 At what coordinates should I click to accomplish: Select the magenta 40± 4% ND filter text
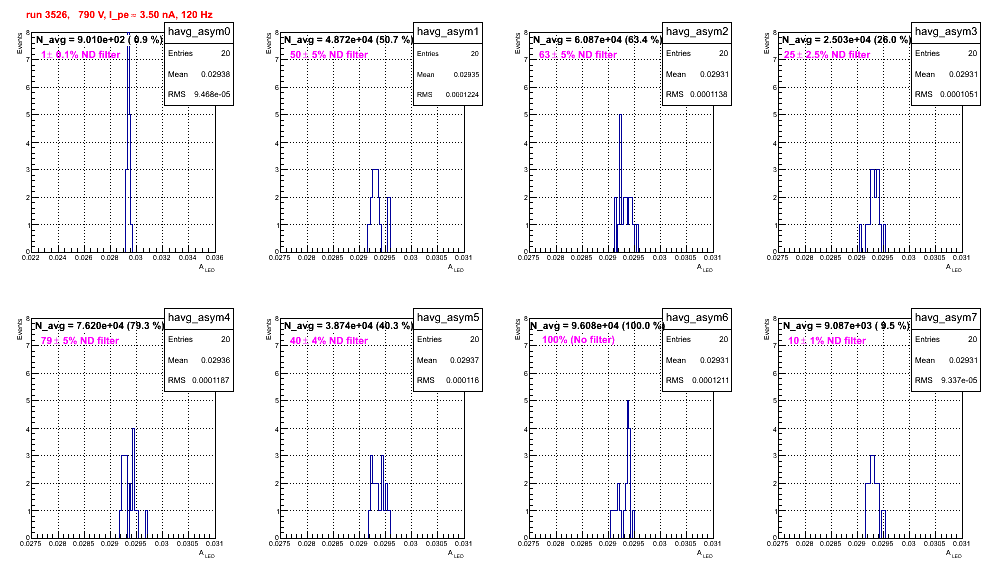tap(329, 341)
